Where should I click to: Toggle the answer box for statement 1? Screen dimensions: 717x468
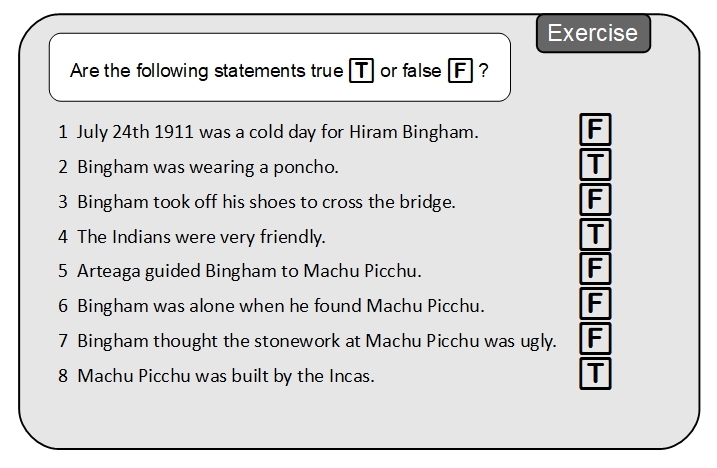coord(595,130)
